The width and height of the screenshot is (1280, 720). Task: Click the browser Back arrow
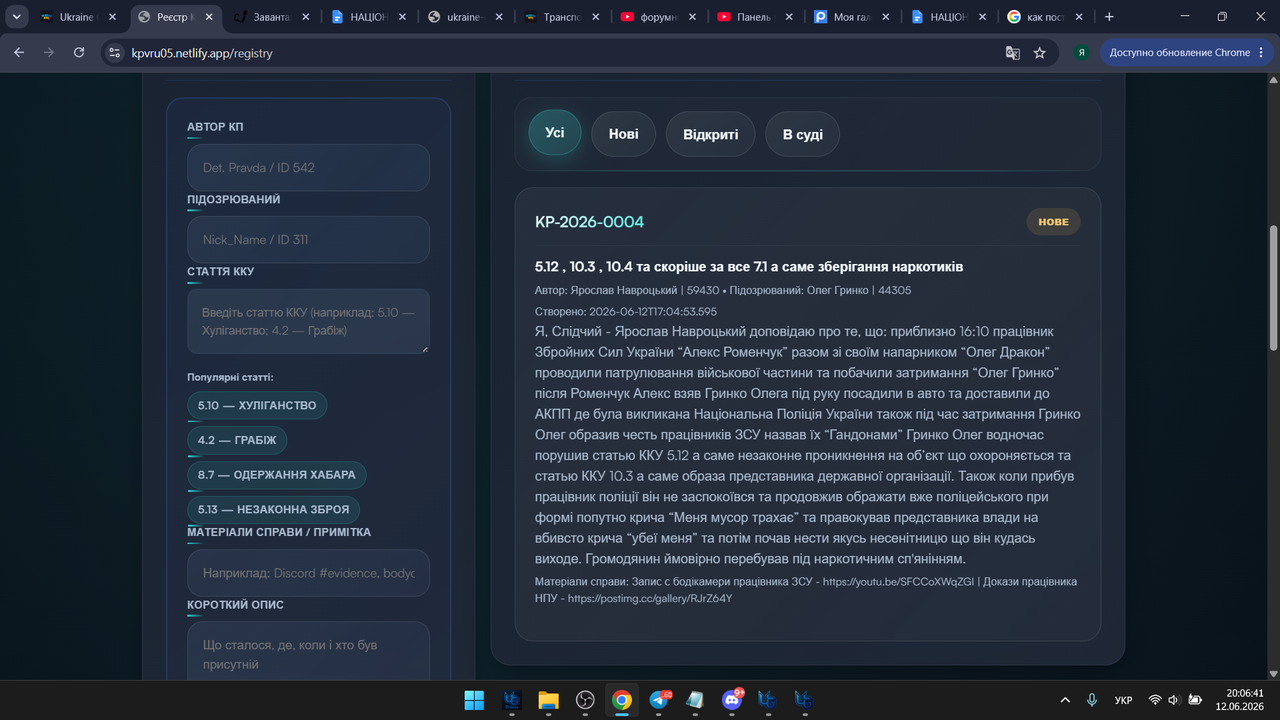[19, 53]
